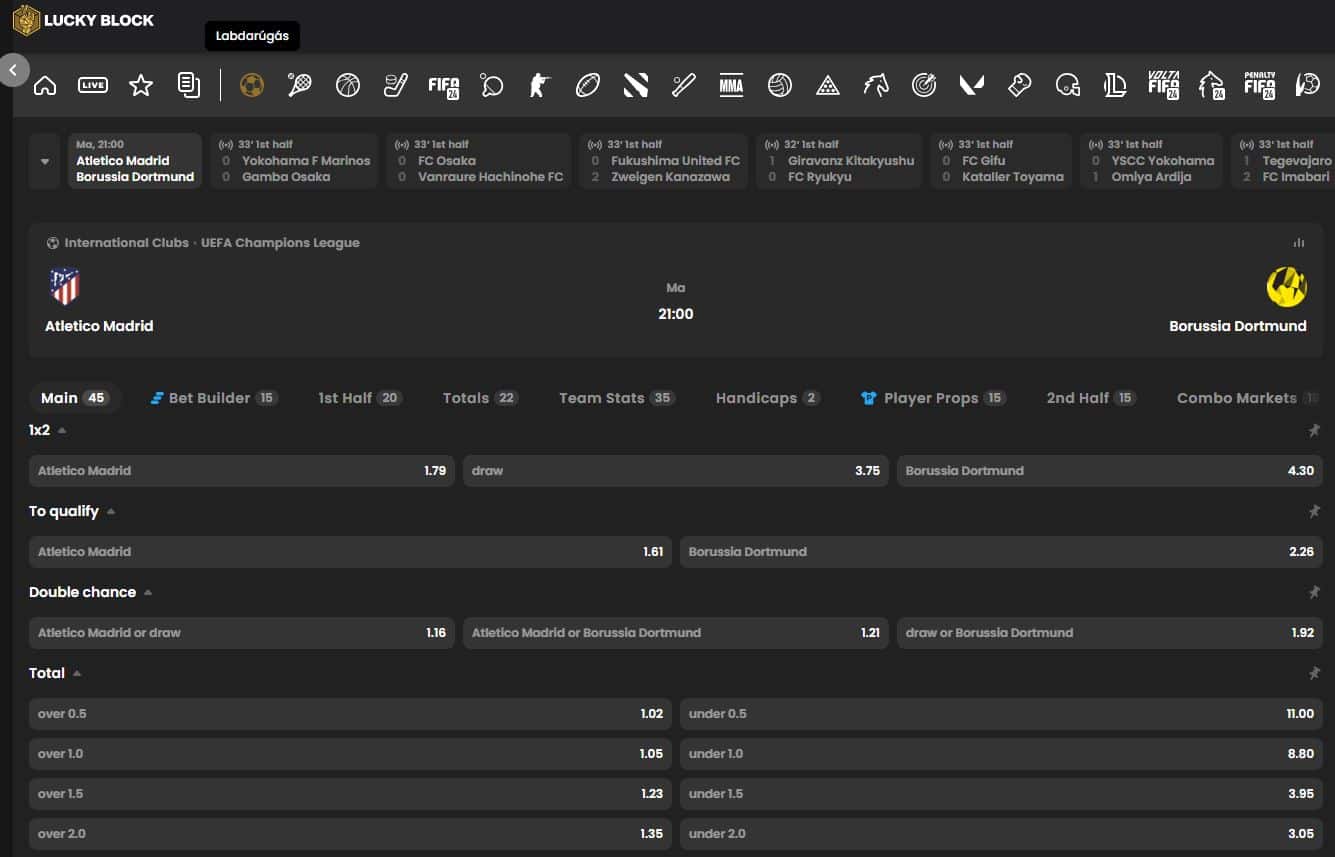The width and height of the screenshot is (1335, 857).
Task: Open live match Yokohama F Marinos card
Action: [x=294, y=161]
